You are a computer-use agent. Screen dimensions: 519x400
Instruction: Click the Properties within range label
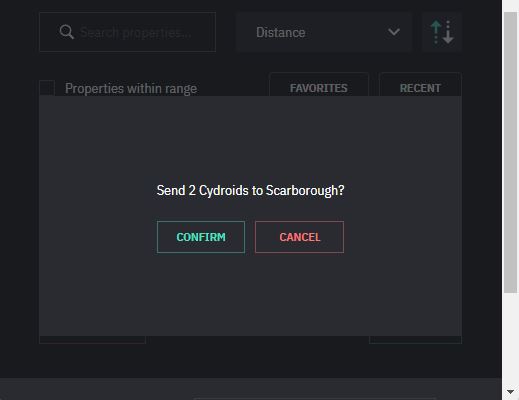pyautogui.click(x=131, y=89)
